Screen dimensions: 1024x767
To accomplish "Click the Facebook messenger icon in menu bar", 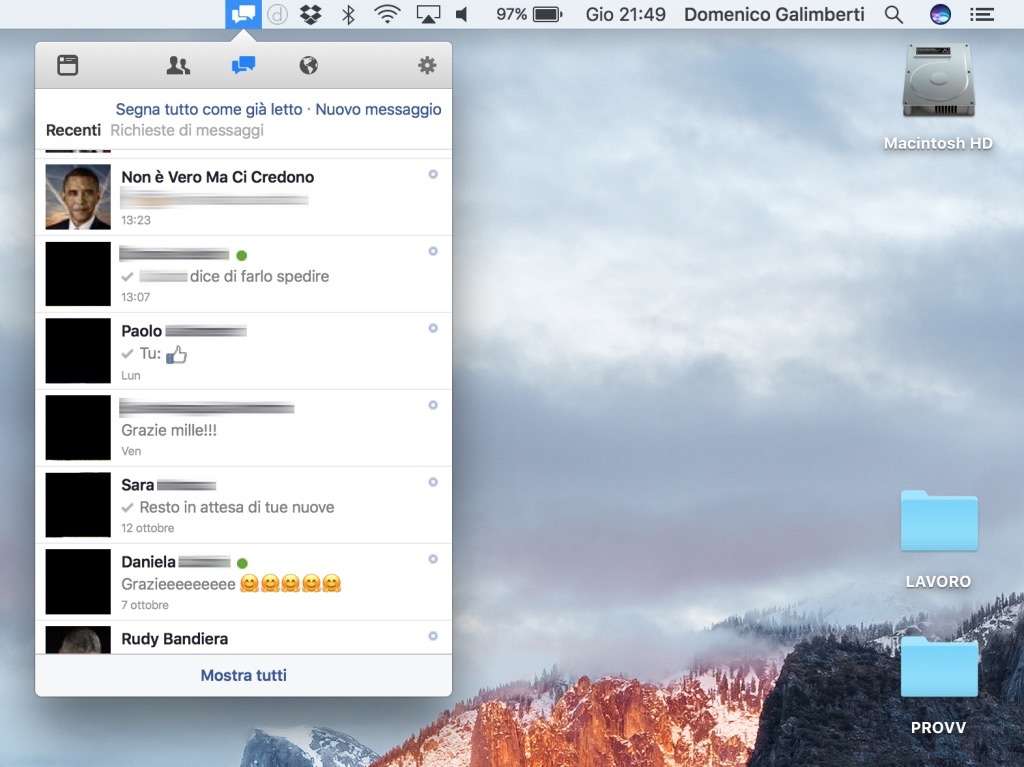I will (243, 14).
